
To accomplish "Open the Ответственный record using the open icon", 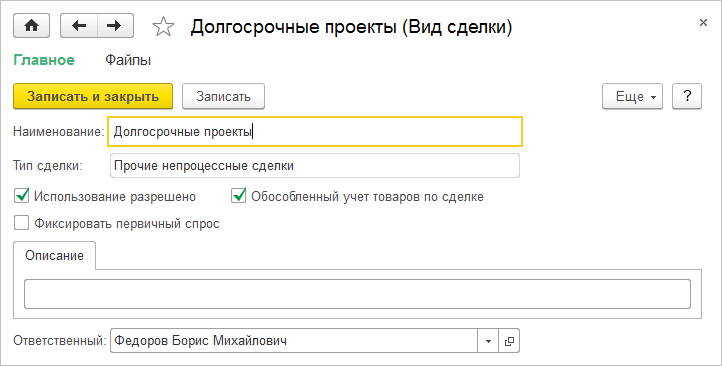I will [x=509, y=341].
